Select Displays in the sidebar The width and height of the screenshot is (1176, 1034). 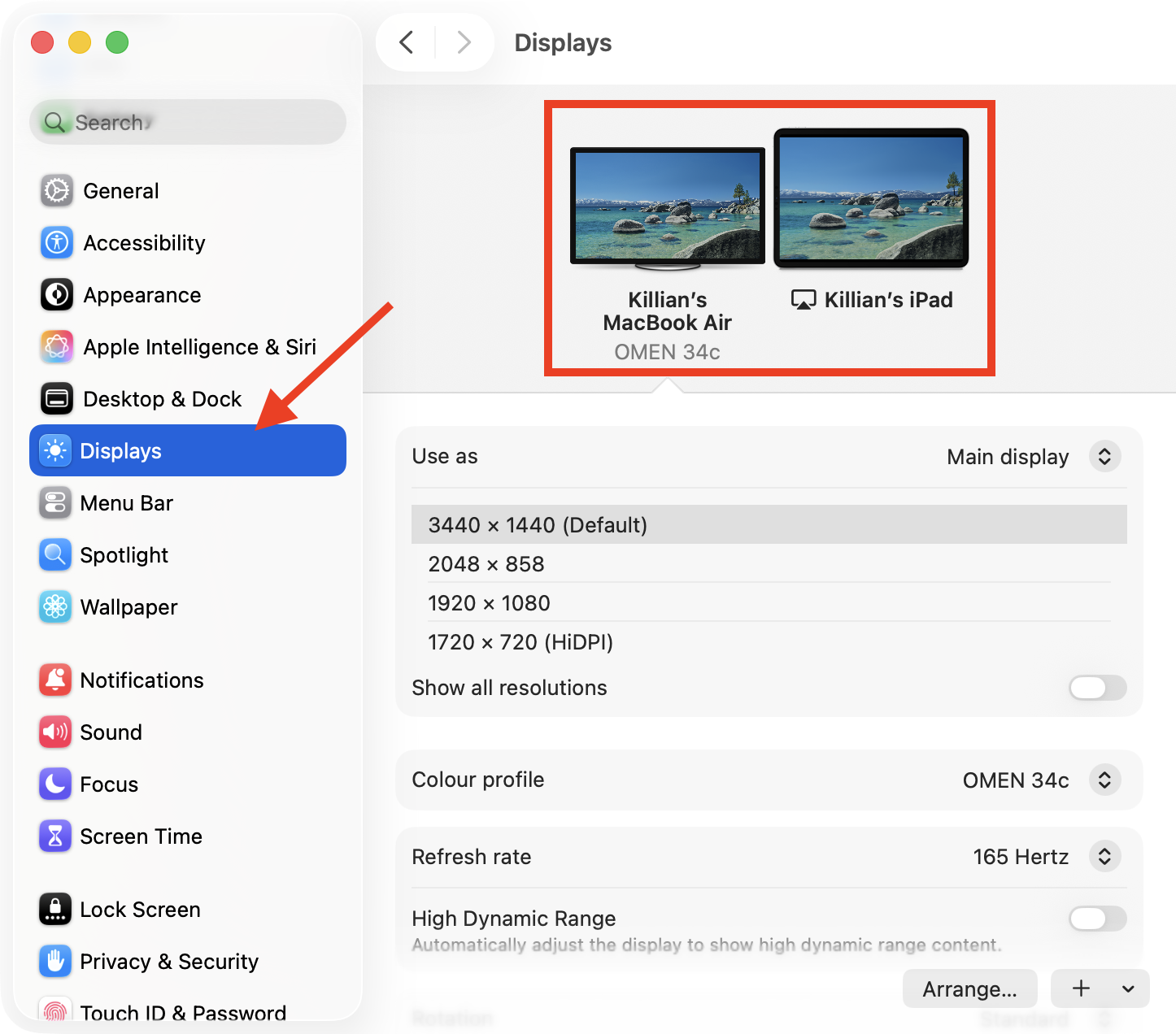coord(120,450)
